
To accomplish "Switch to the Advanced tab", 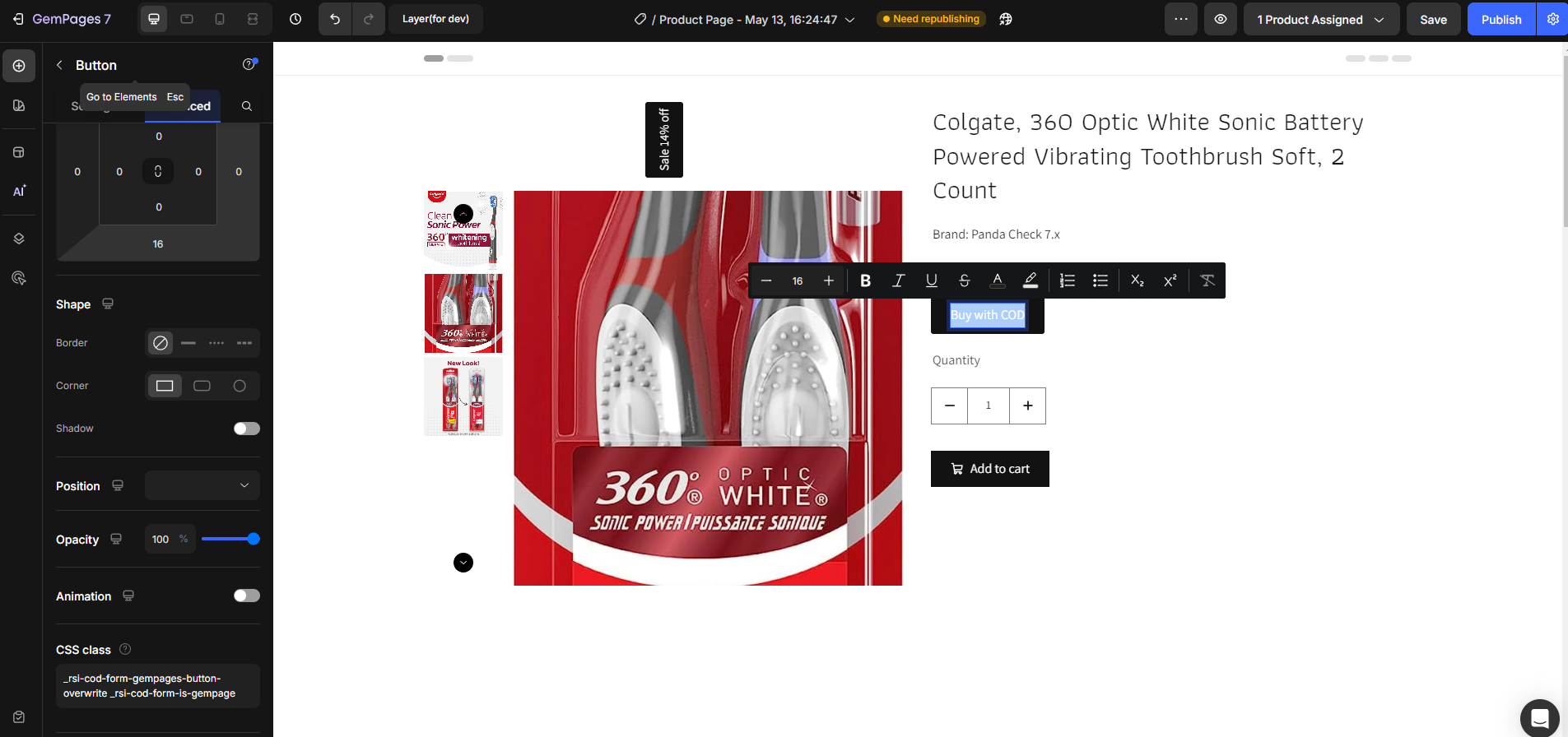I will click(198, 107).
